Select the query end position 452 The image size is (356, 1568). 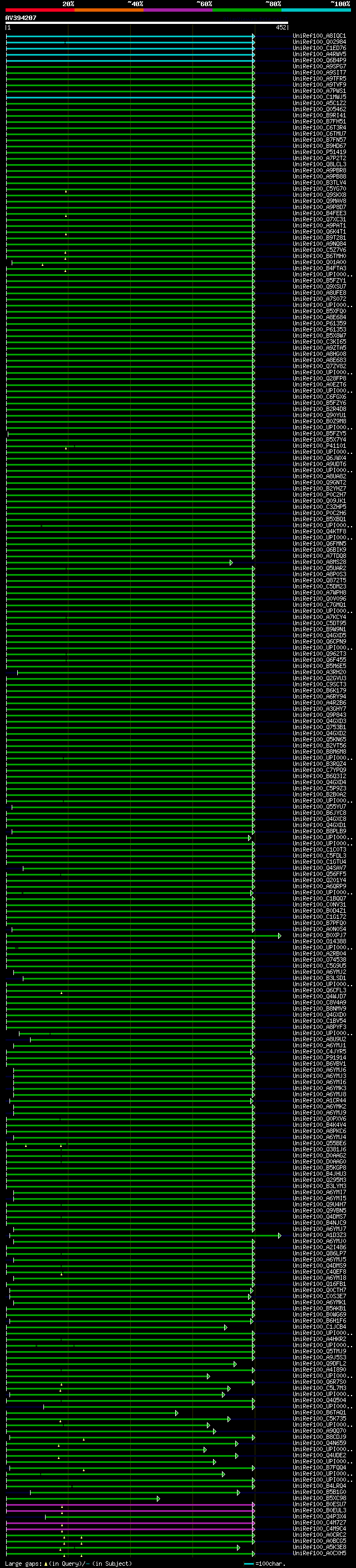(x=281, y=27)
